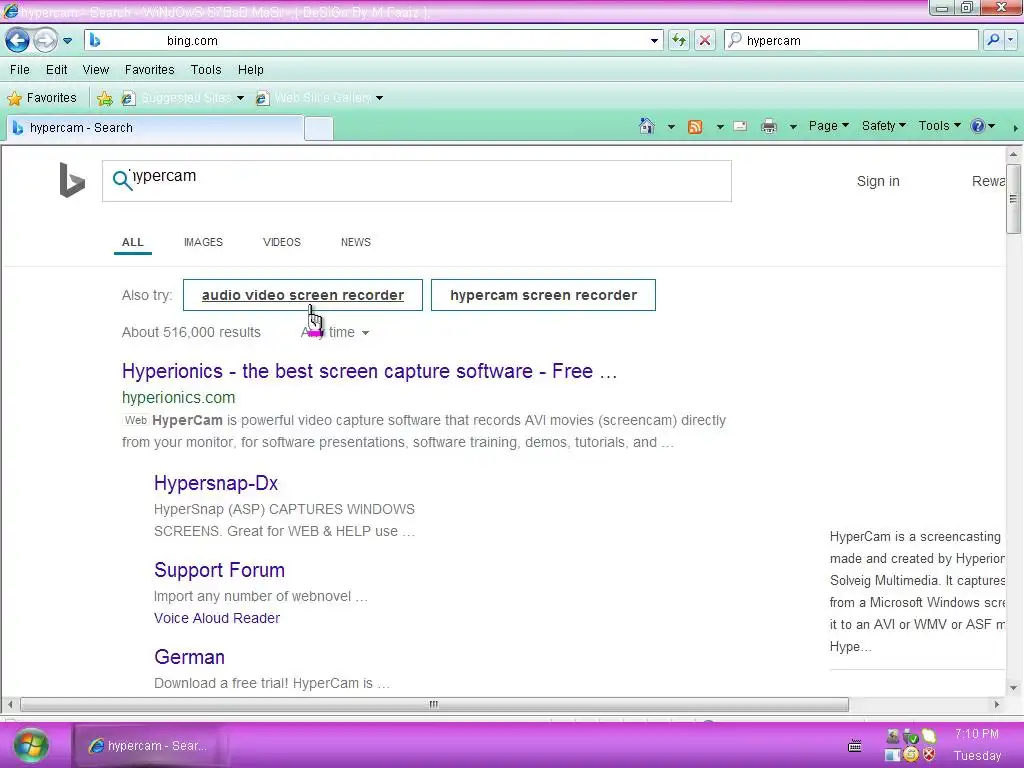Open the Tools menu in menu bar
This screenshot has width=1024, height=768.
206,69
